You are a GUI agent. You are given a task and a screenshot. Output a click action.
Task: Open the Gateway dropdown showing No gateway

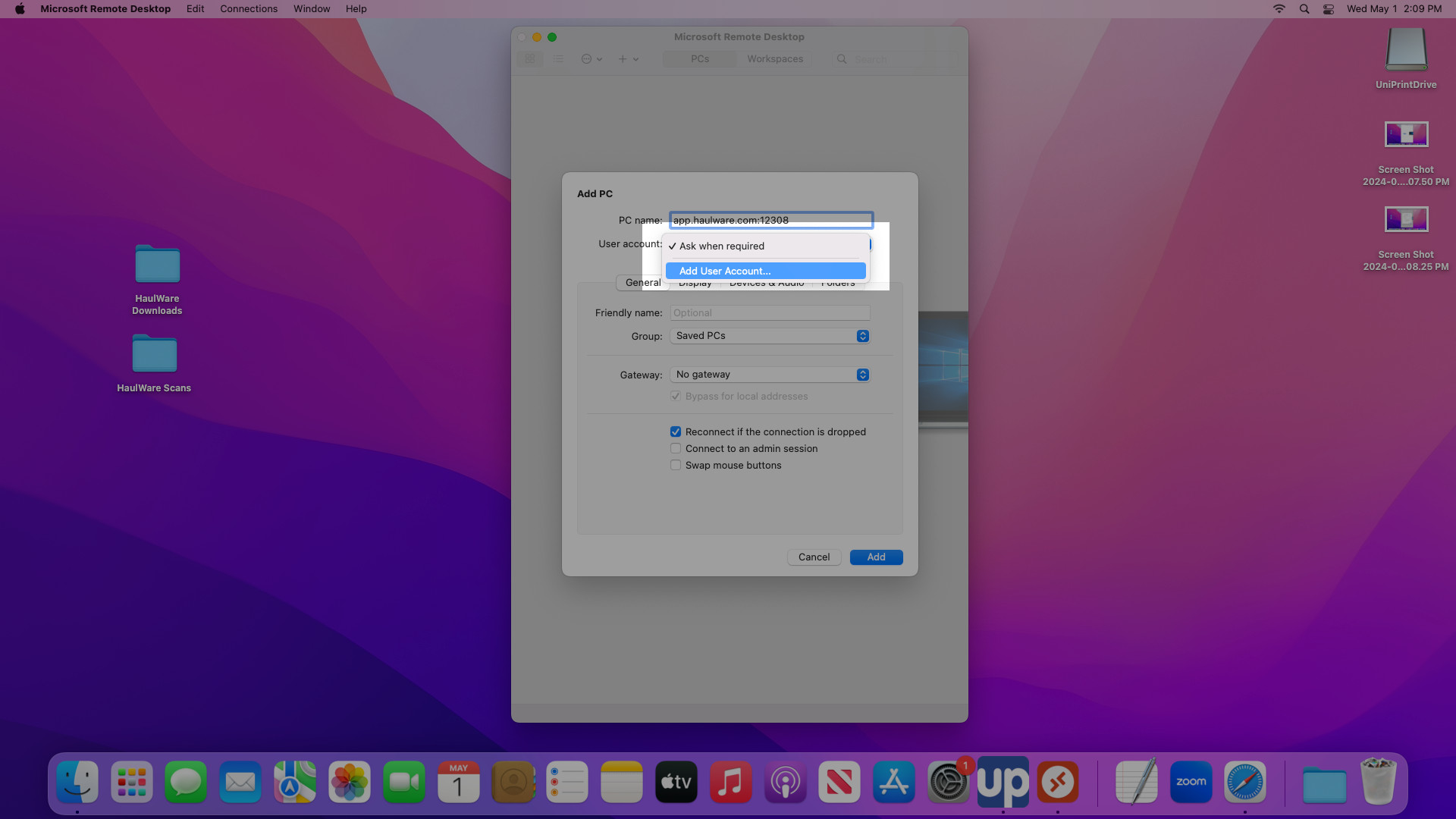point(770,375)
